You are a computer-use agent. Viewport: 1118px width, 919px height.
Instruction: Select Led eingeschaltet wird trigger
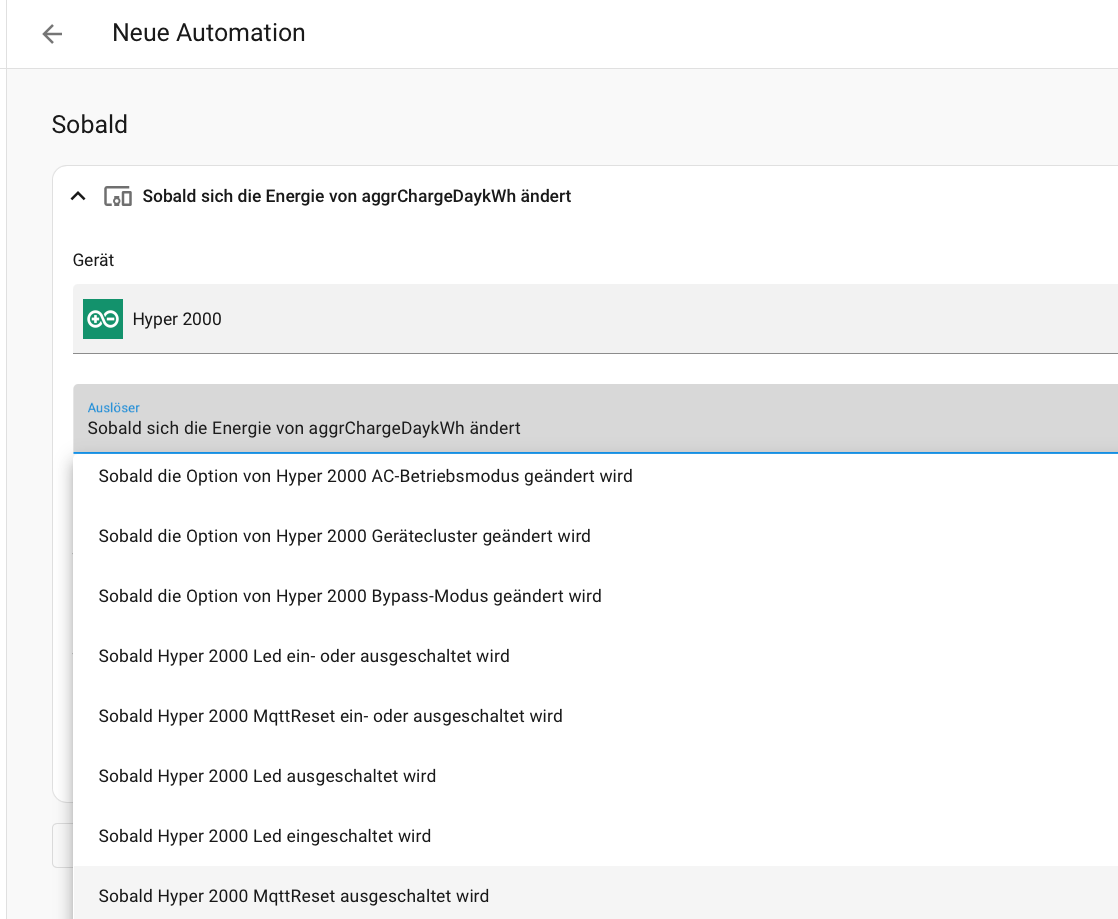tap(595, 836)
